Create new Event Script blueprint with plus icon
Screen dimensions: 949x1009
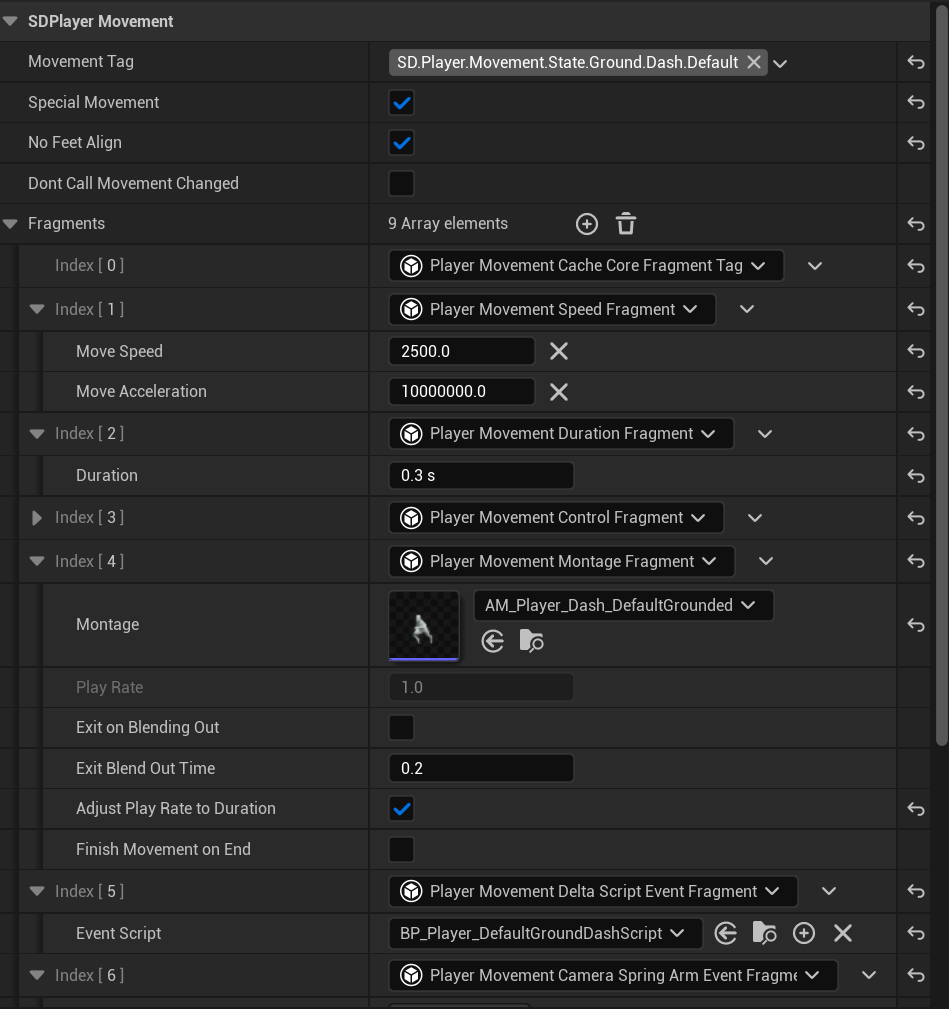pyautogui.click(x=804, y=933)
